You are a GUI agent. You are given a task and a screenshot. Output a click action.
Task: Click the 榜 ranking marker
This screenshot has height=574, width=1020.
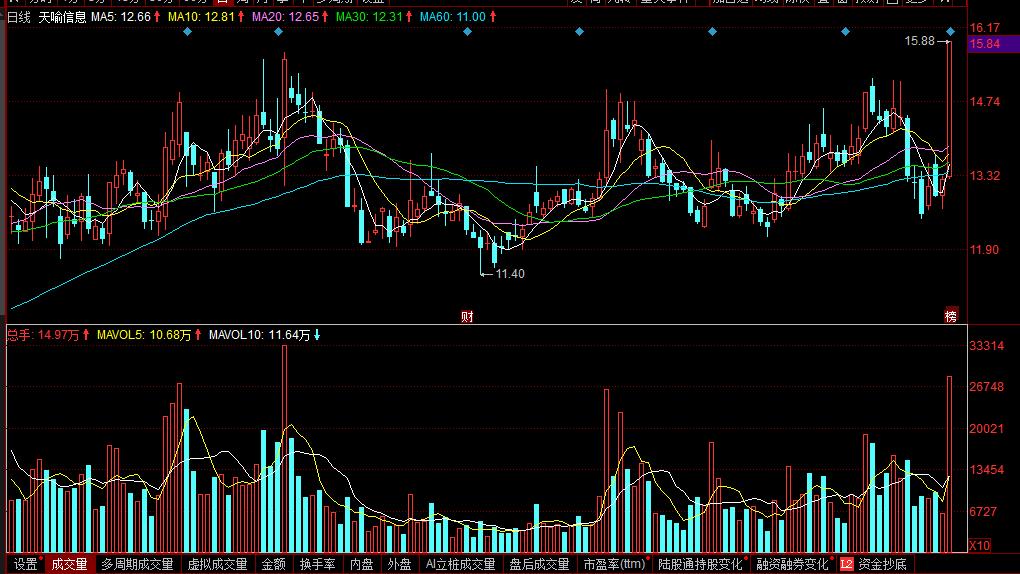(x=951, y=316)
